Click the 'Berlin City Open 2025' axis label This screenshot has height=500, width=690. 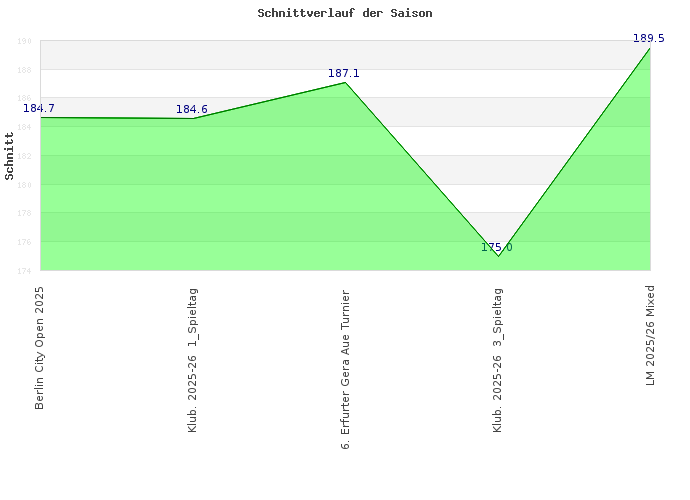tap(39, 347)
